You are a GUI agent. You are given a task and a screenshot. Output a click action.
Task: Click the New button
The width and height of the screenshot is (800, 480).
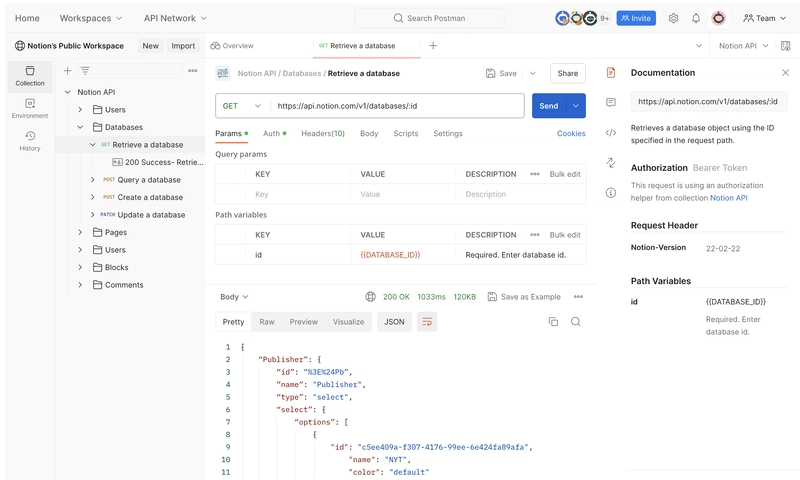151,46
